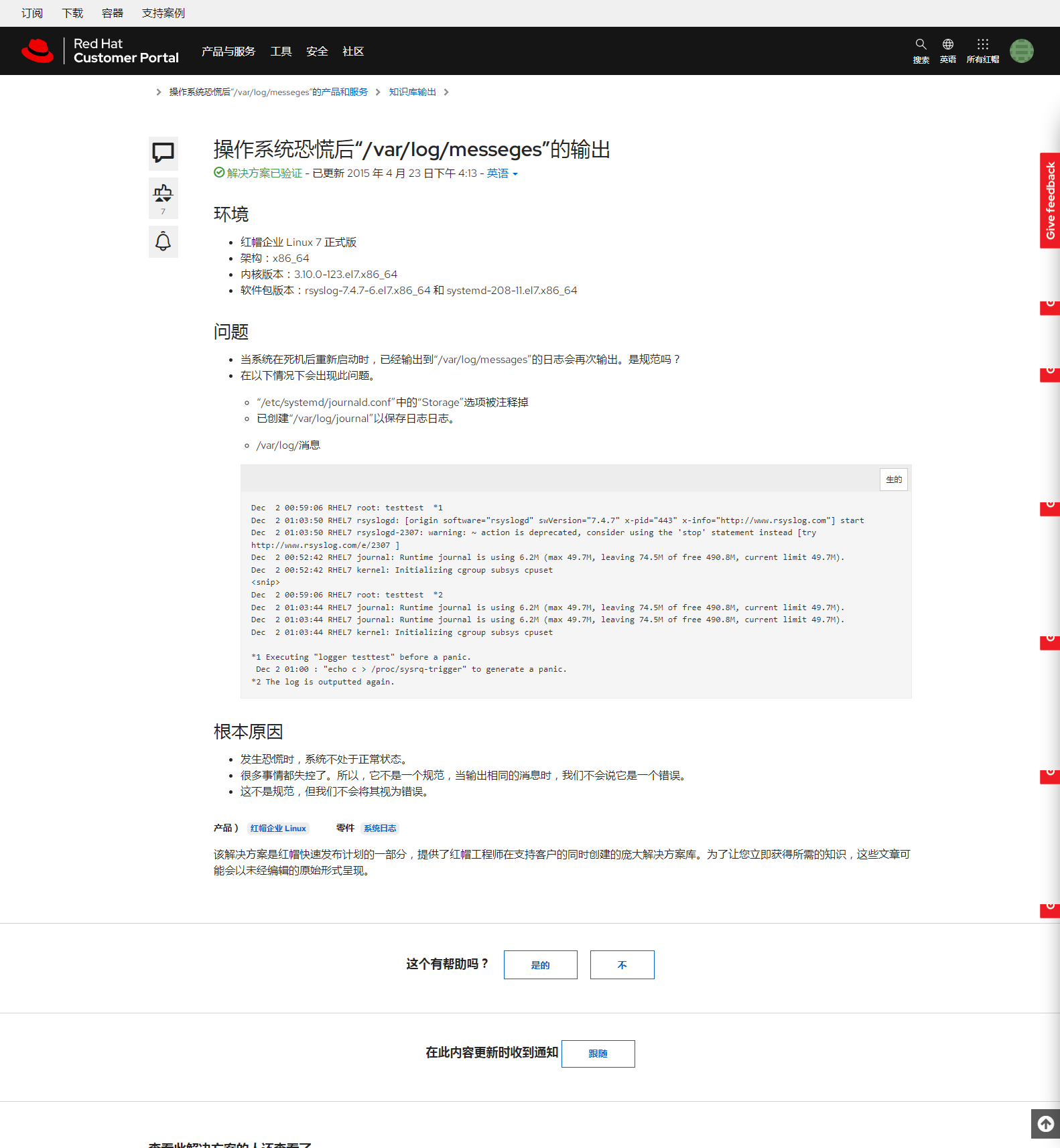Click the back-to-top arrow icon
The height and width of the screenshot is (1148, 1060).
[x=1045, y=1124]
